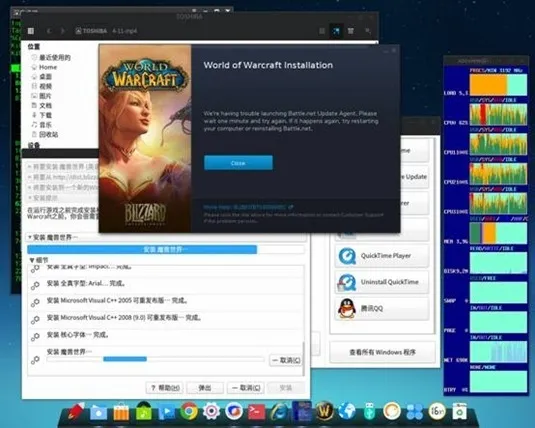Click the teal USB device dock icon

coord(369,411)
